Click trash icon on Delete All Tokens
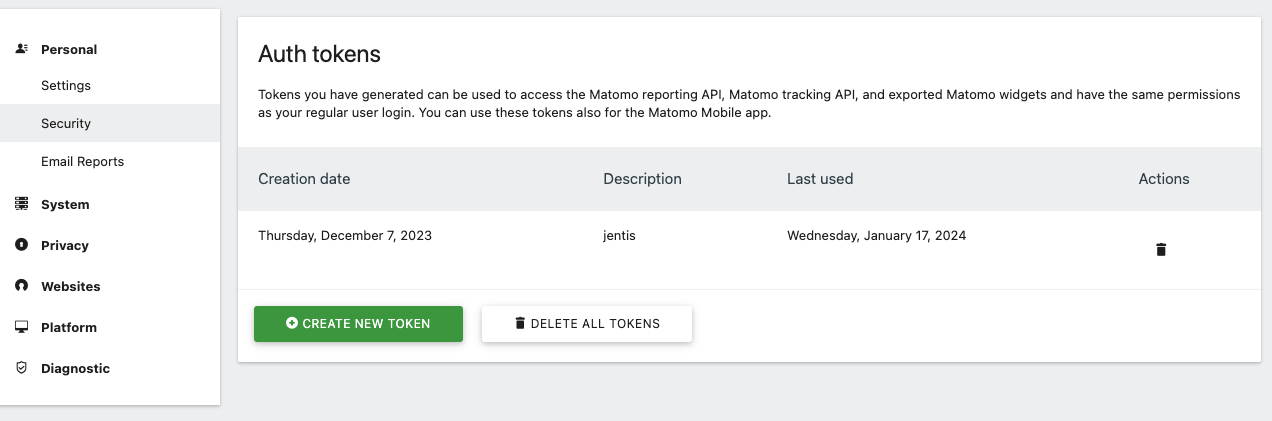Image resolution: width=1272 pixels, height=421 pixels. [x=520, y=323]
